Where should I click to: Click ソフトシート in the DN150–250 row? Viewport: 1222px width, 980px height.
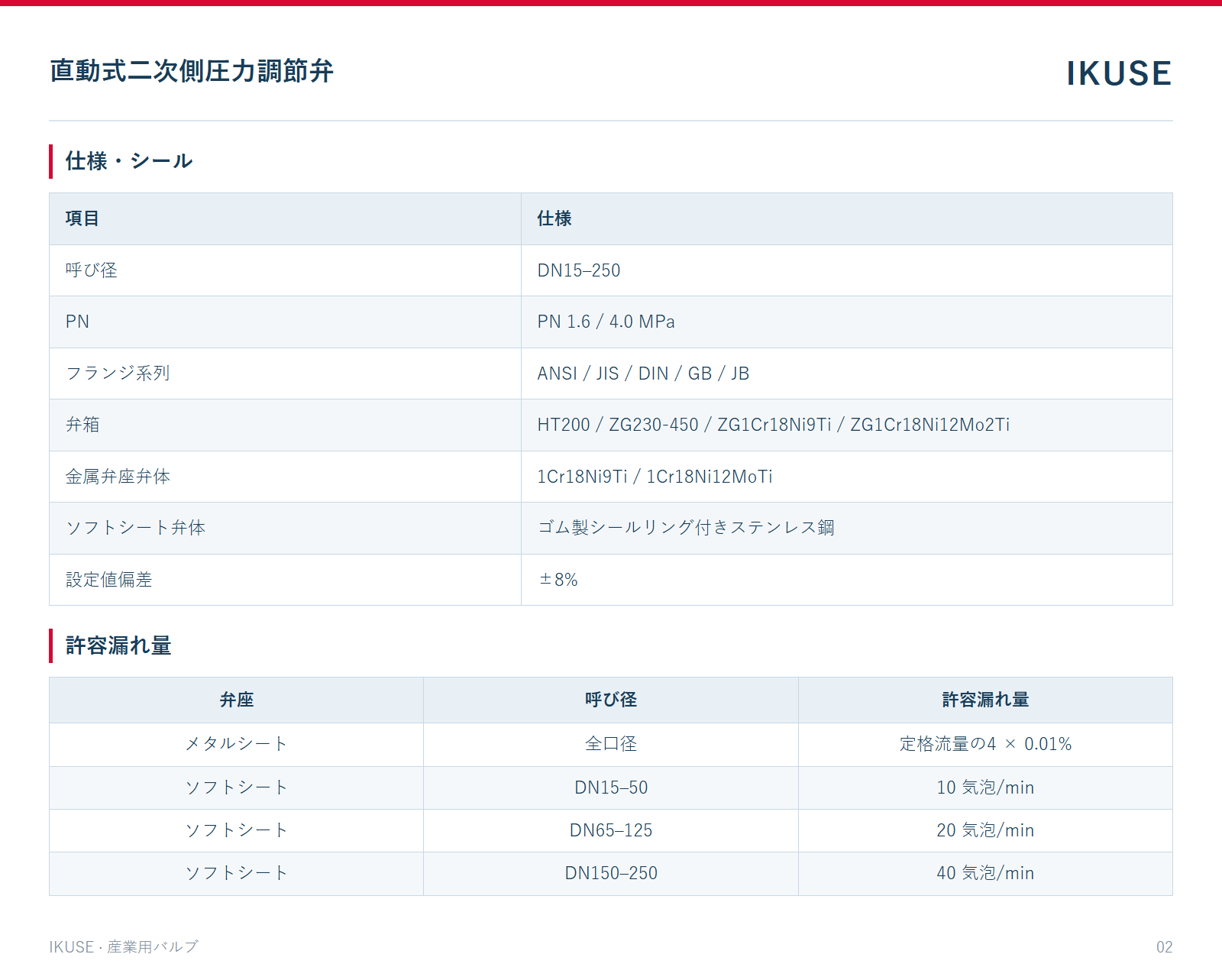[237, 873]
